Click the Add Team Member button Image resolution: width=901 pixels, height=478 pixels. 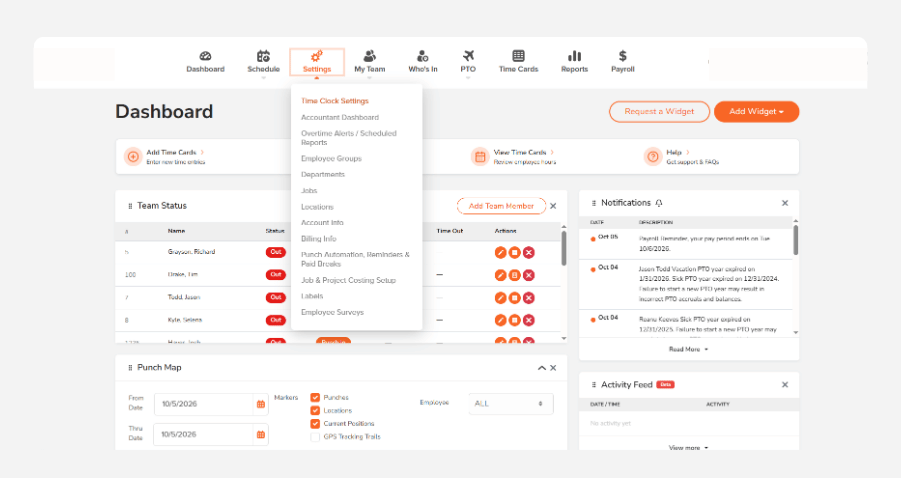501,206
